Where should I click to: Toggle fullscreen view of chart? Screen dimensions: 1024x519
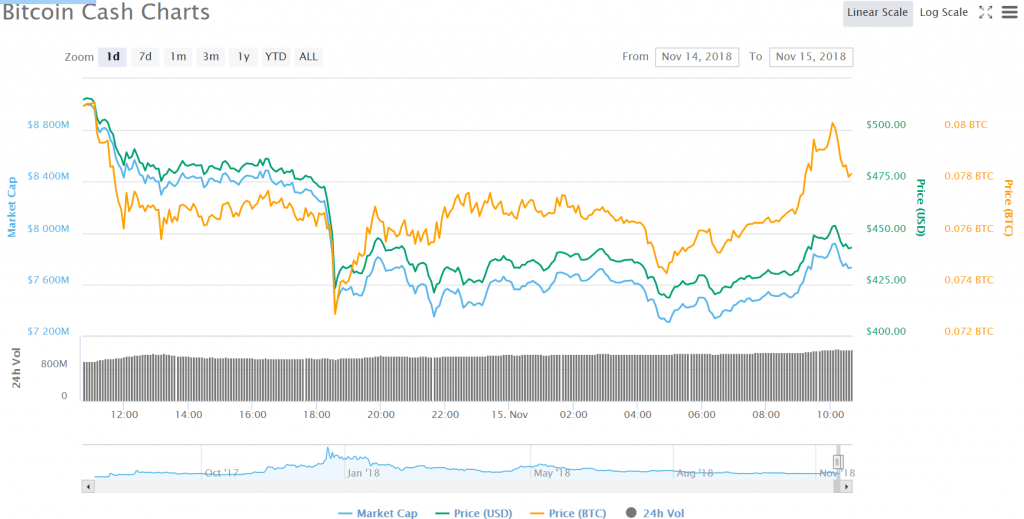(x=985, y=12)
